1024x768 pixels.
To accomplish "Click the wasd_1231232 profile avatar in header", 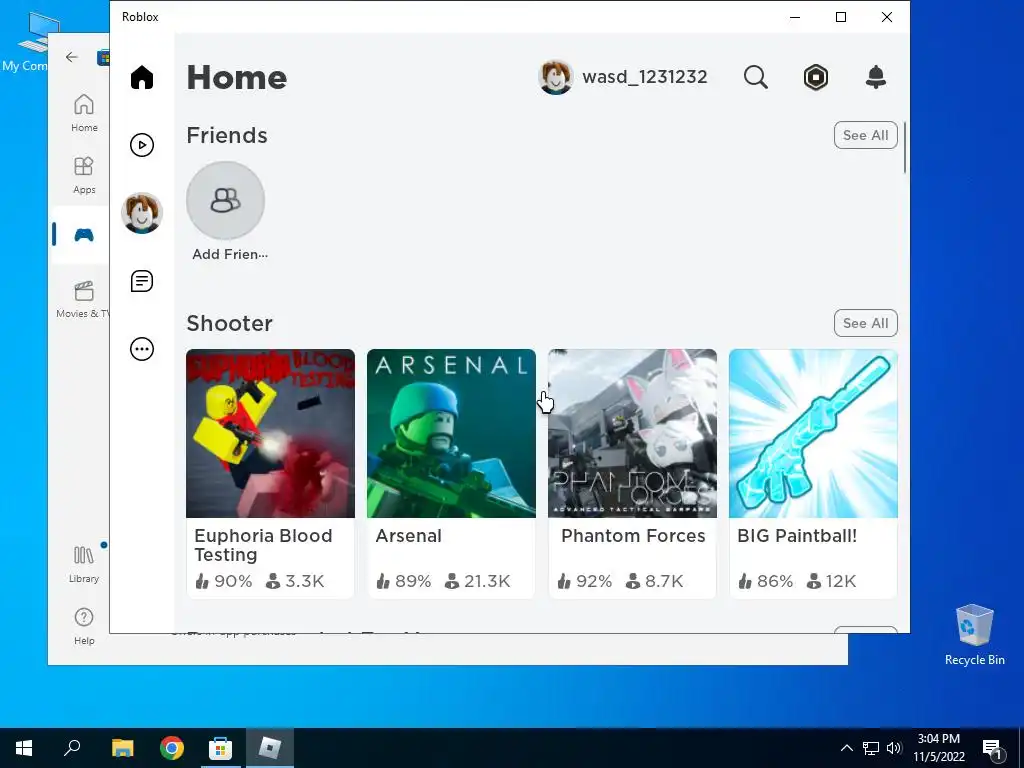I will 556,77.
